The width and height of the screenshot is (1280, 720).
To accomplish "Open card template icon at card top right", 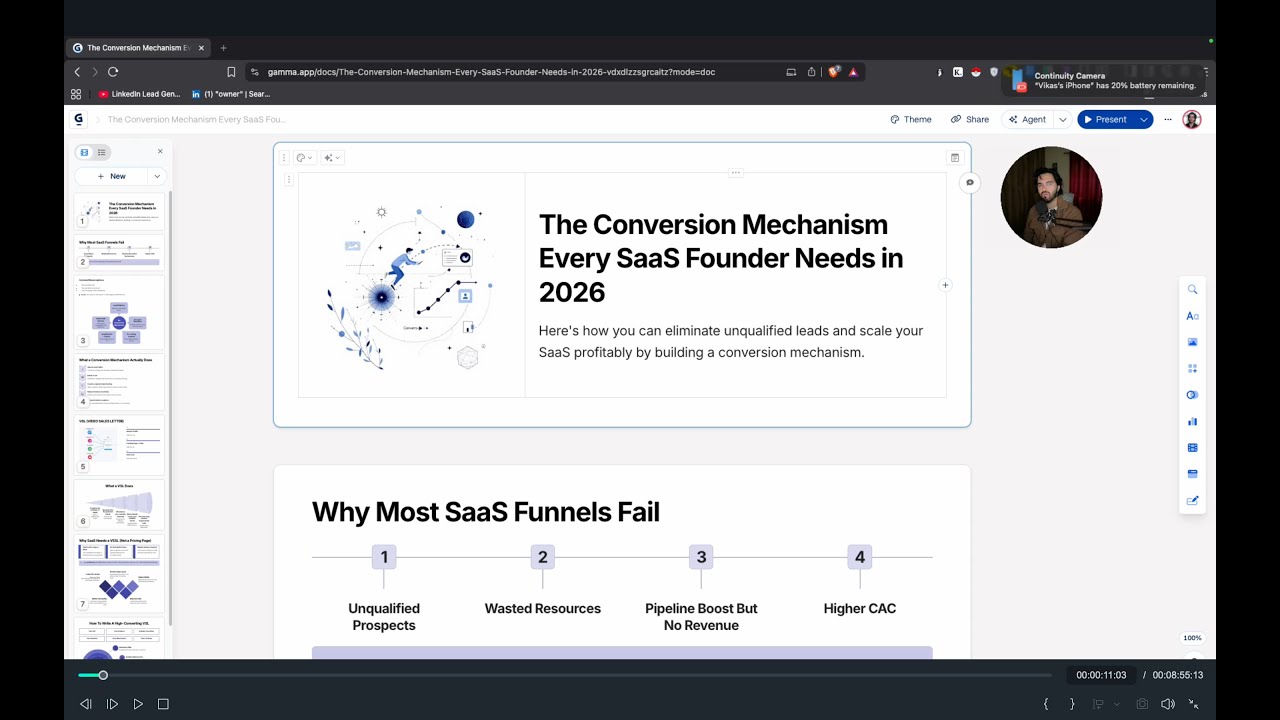I will pos(955,158).
